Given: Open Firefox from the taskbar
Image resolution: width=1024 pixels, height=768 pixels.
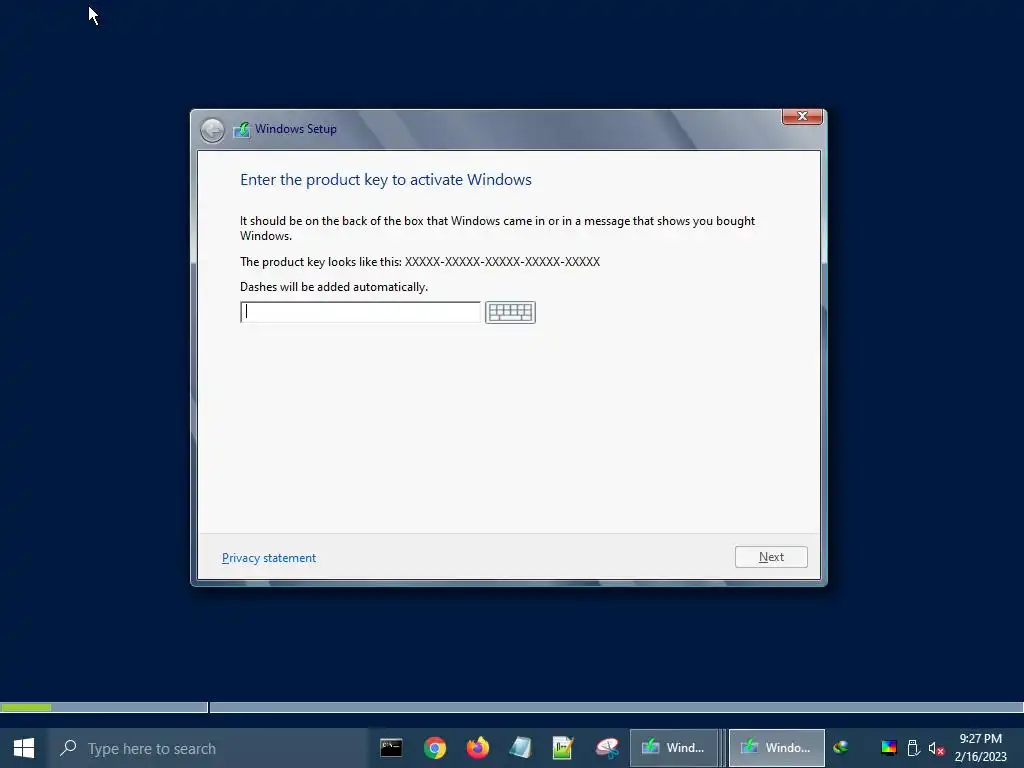Looking at the screenshot, I should (478, 748).
